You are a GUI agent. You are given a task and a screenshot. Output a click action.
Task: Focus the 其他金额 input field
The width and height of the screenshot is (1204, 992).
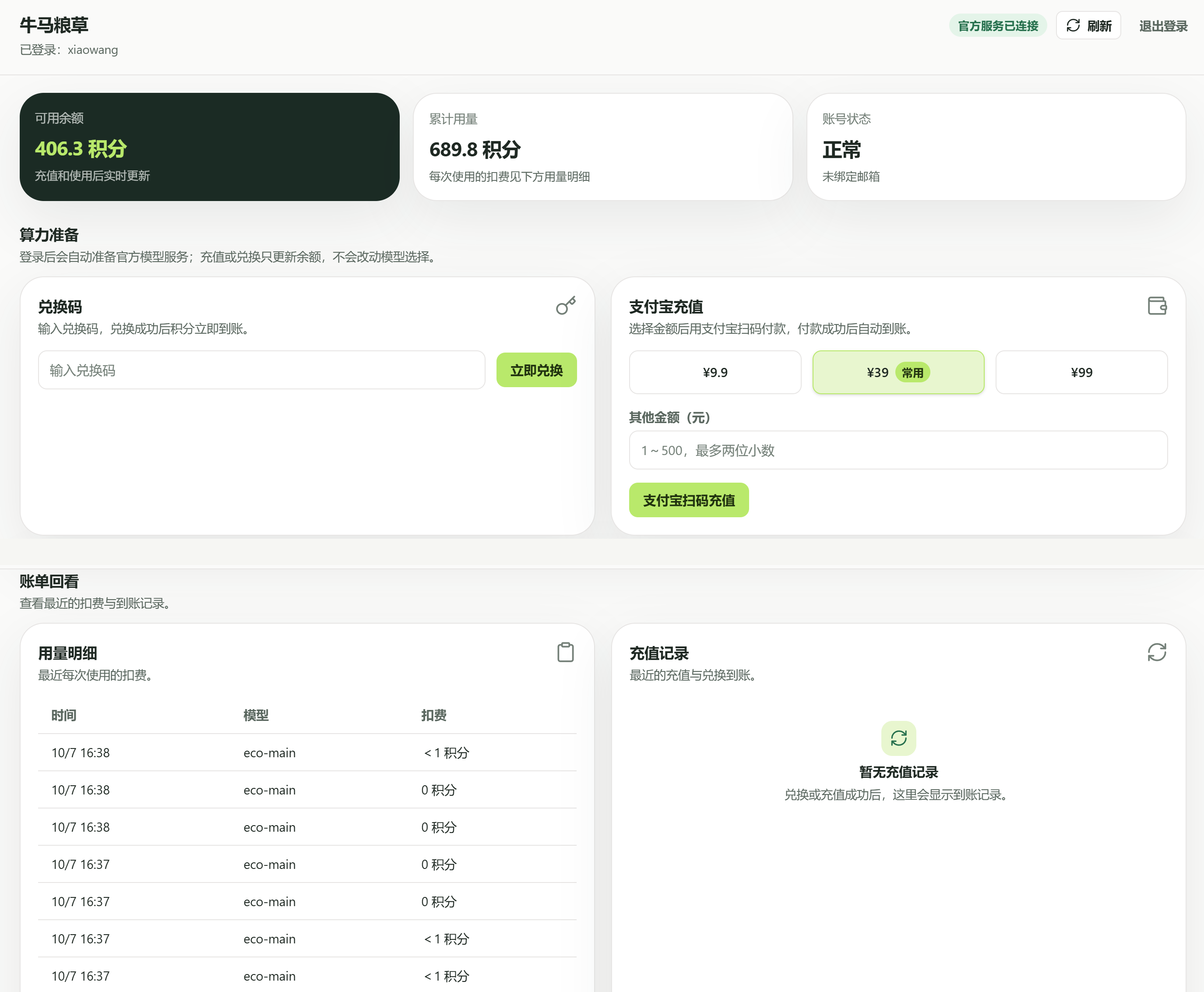[x=898, y=450]
